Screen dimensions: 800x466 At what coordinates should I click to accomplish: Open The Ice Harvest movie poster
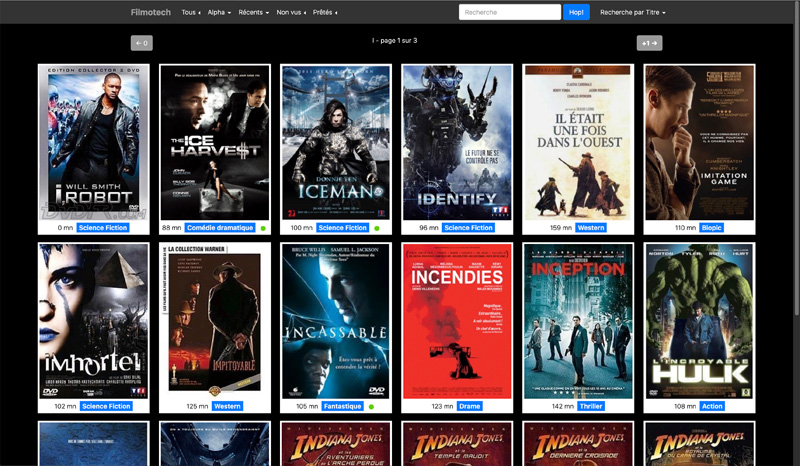click(215, 142)
